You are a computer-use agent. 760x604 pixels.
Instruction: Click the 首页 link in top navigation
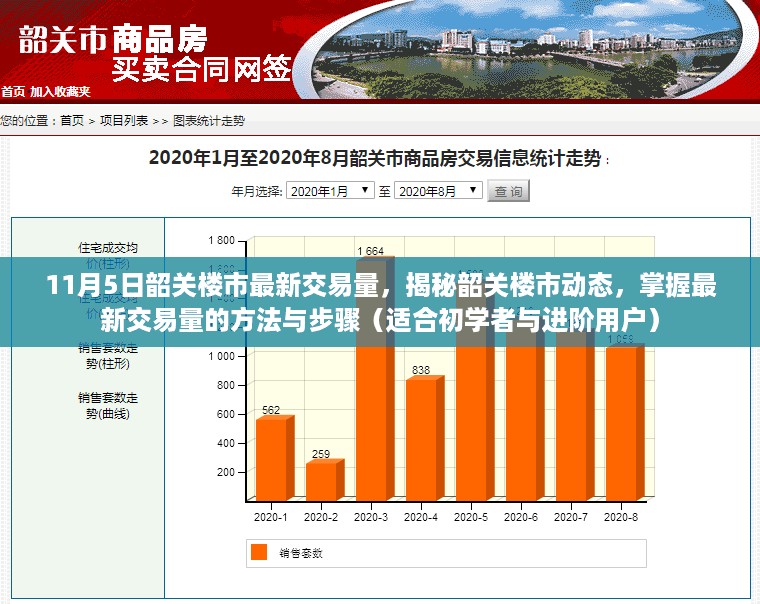click(13, 91)
